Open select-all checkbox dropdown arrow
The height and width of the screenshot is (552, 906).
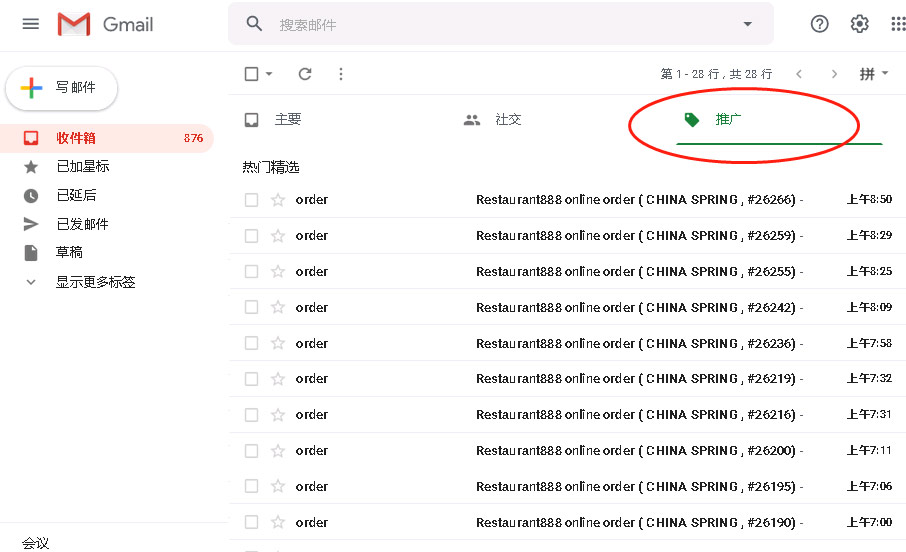pos(269,74)
